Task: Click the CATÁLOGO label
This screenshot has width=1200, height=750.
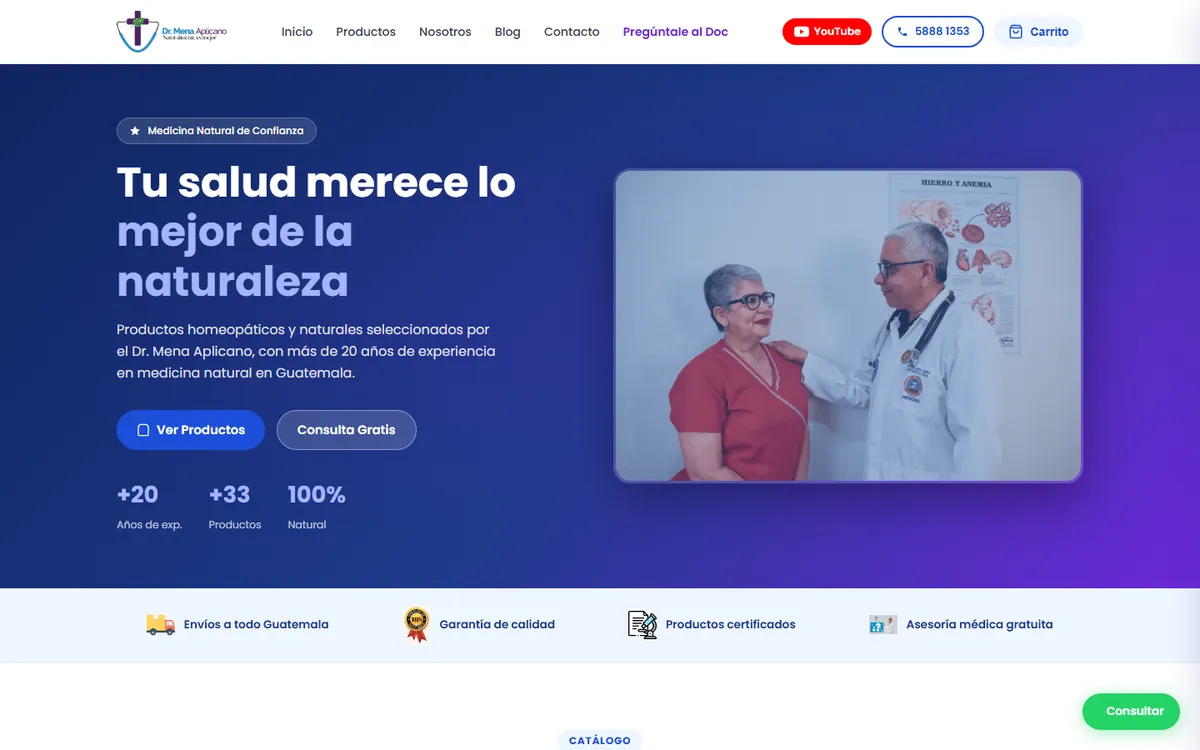Action: tap(600, 740)
